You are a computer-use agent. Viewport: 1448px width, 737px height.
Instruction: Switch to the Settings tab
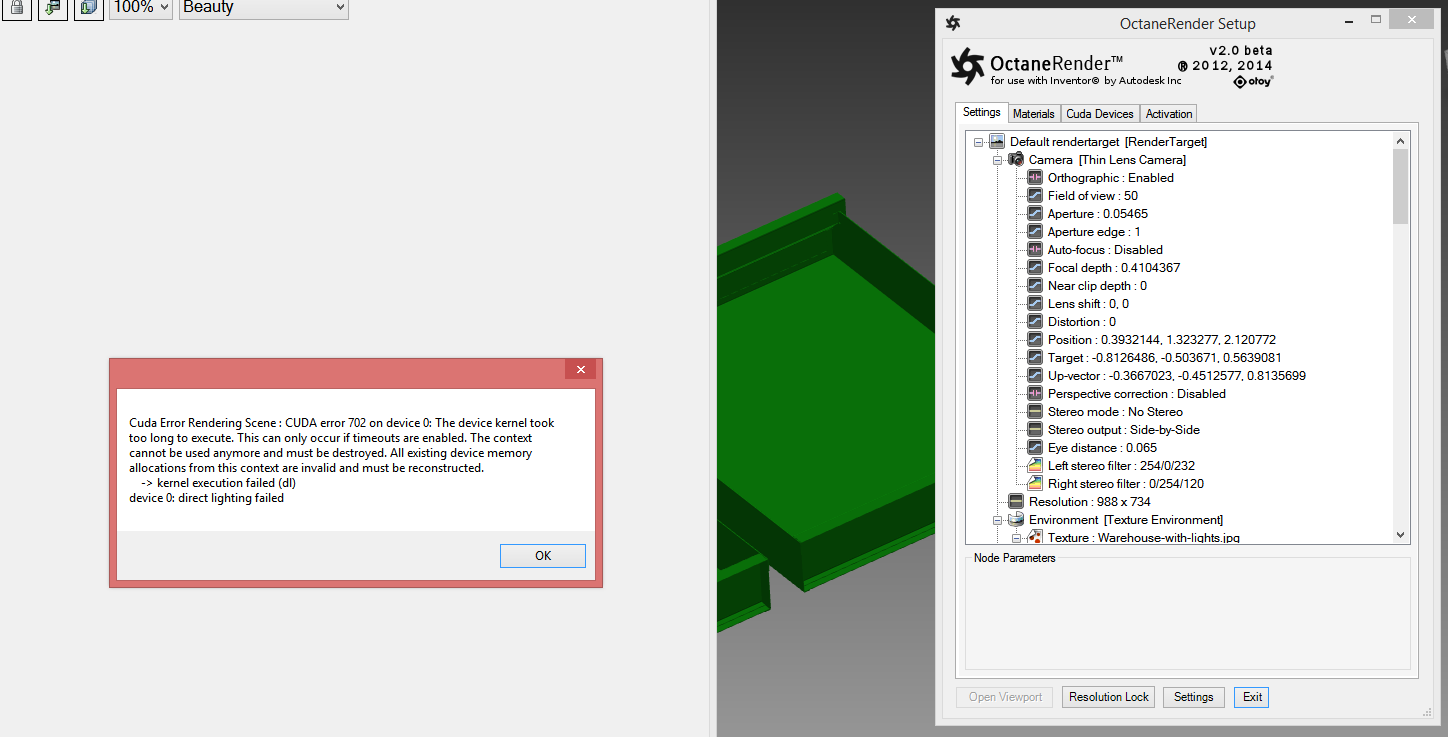[x=981, y=112]
